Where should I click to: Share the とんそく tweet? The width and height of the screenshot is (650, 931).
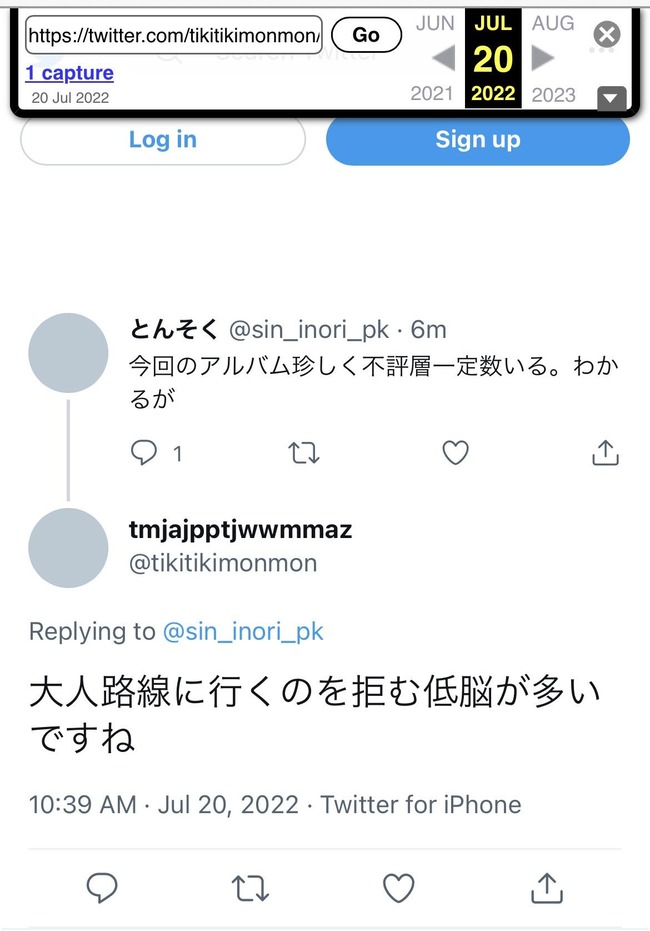point(605,453)
